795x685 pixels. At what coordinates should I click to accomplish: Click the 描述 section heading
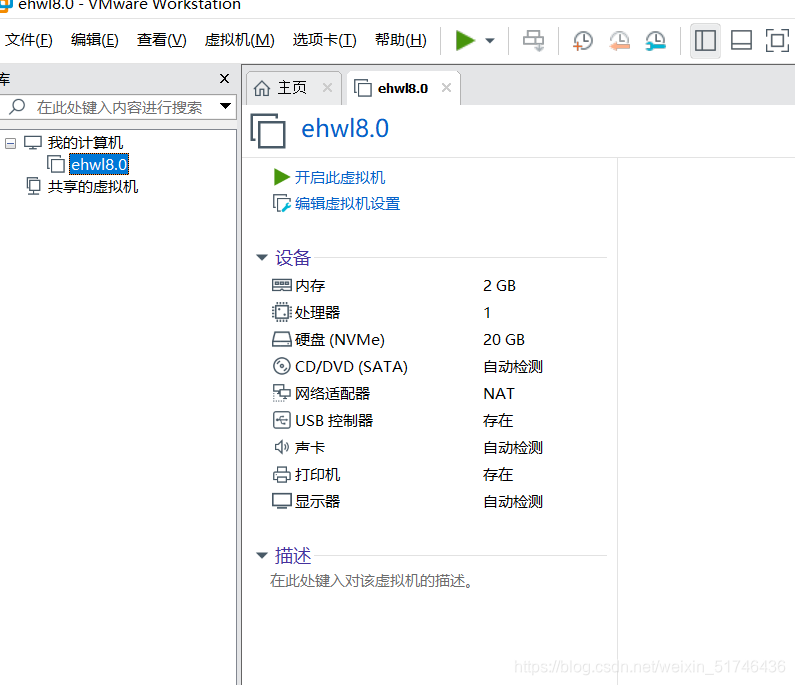tap(293, 556)
